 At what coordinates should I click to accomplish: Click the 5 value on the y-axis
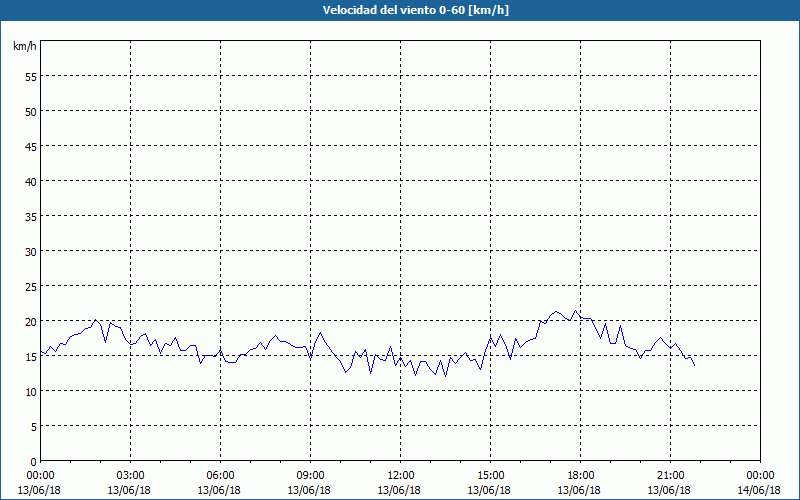pos(34,427)
